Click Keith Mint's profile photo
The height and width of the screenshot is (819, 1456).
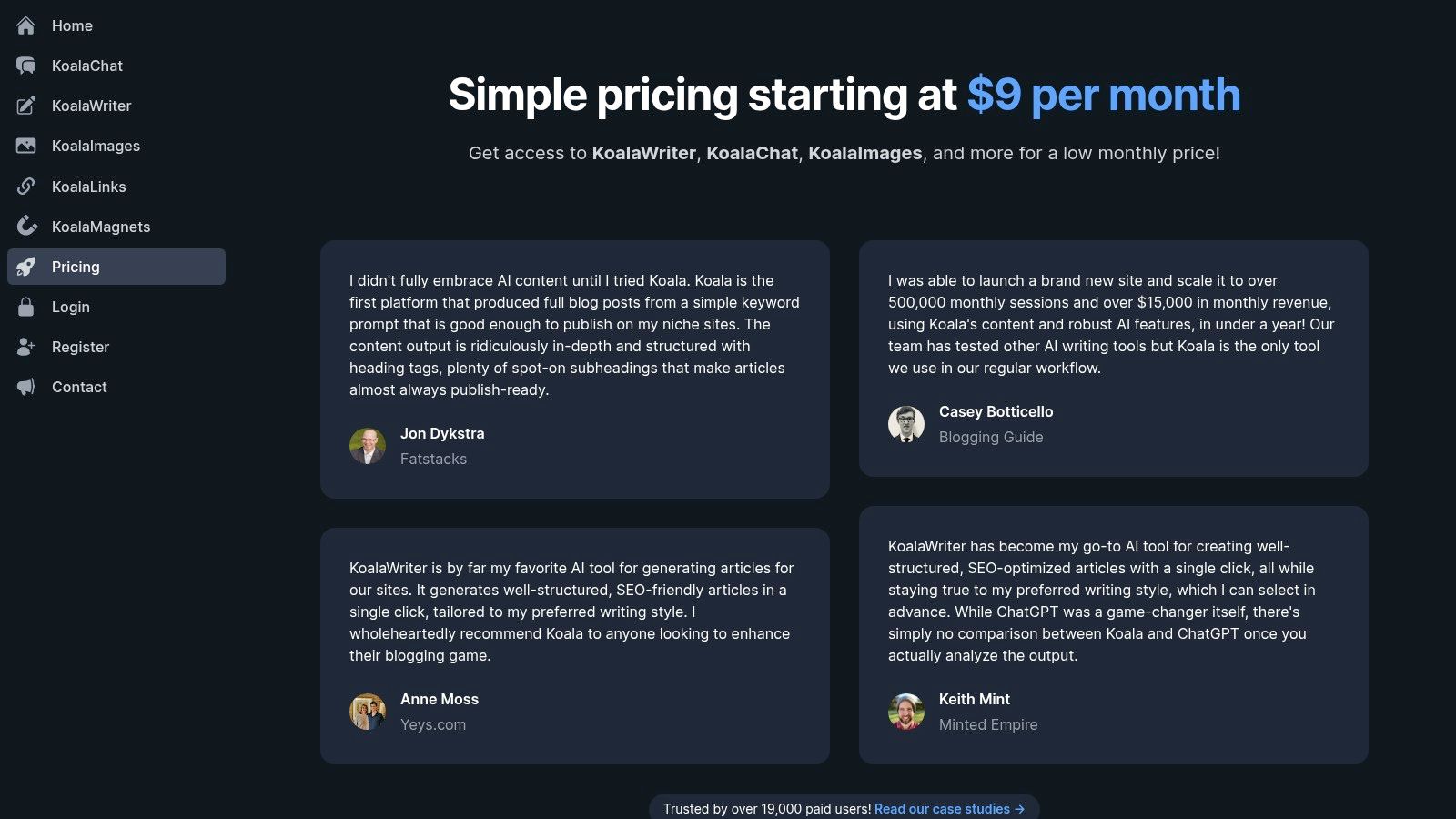906,712
